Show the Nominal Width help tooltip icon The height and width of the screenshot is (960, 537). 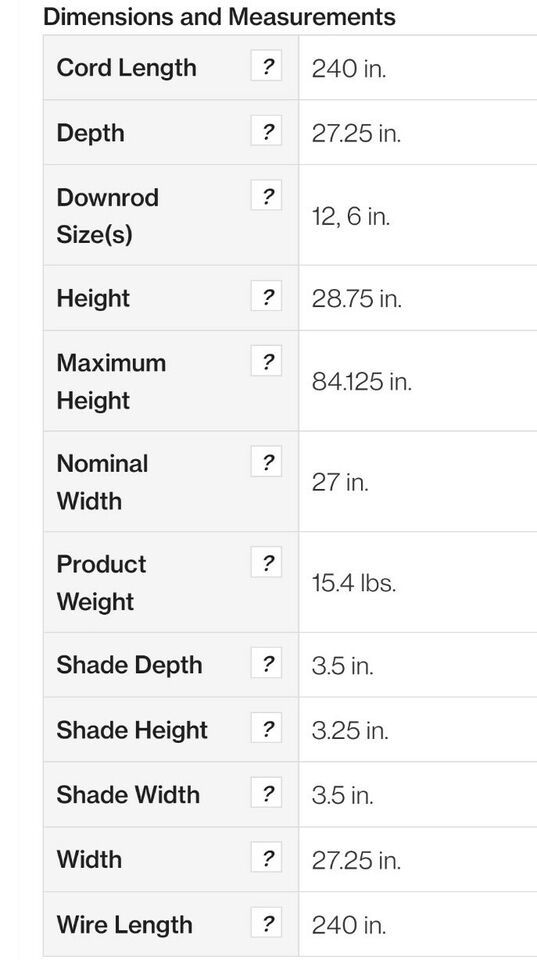pyautogui.click(x=266, y=462)
